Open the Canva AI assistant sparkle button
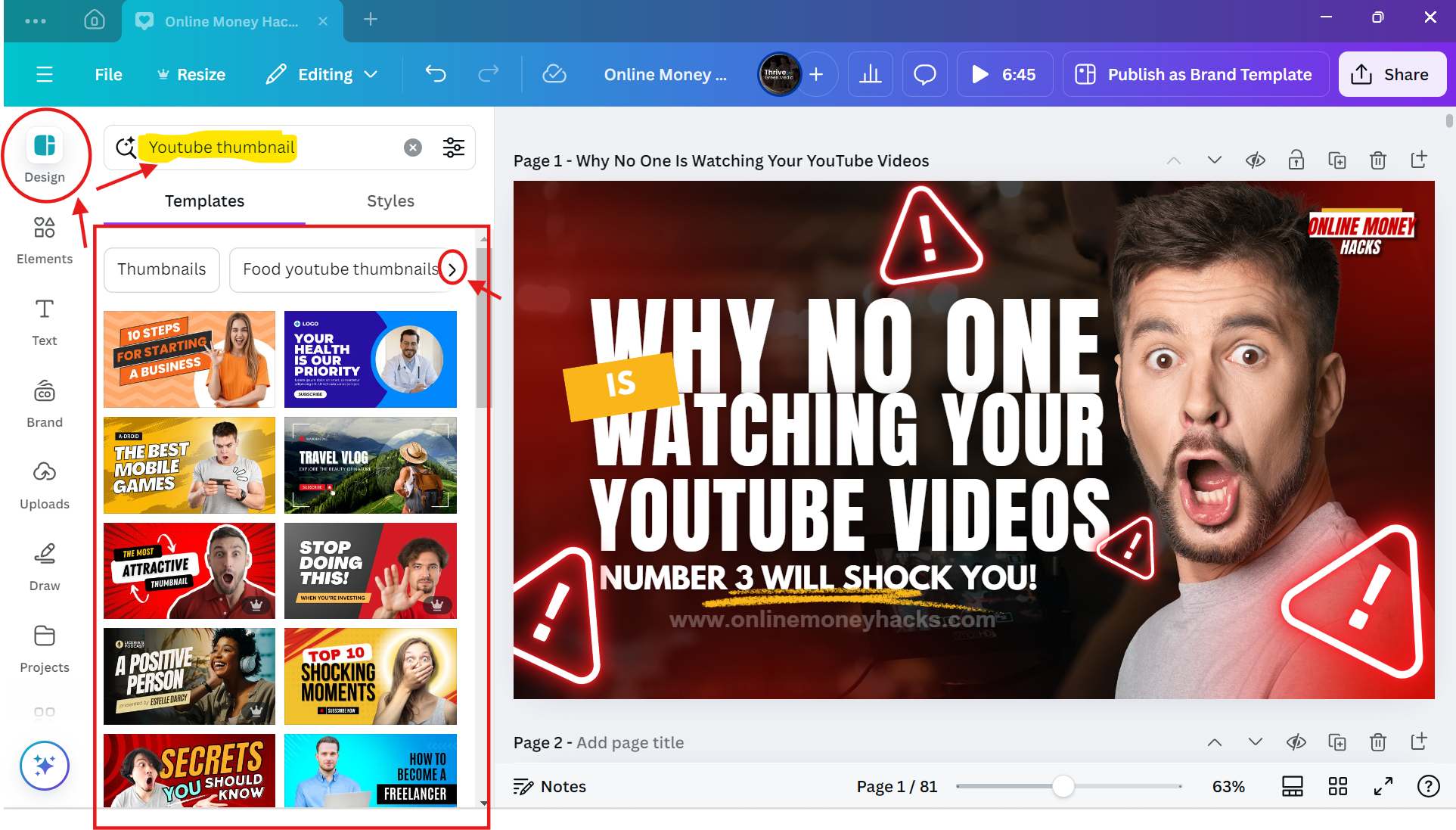1456x830 pixels. [45, 766]
